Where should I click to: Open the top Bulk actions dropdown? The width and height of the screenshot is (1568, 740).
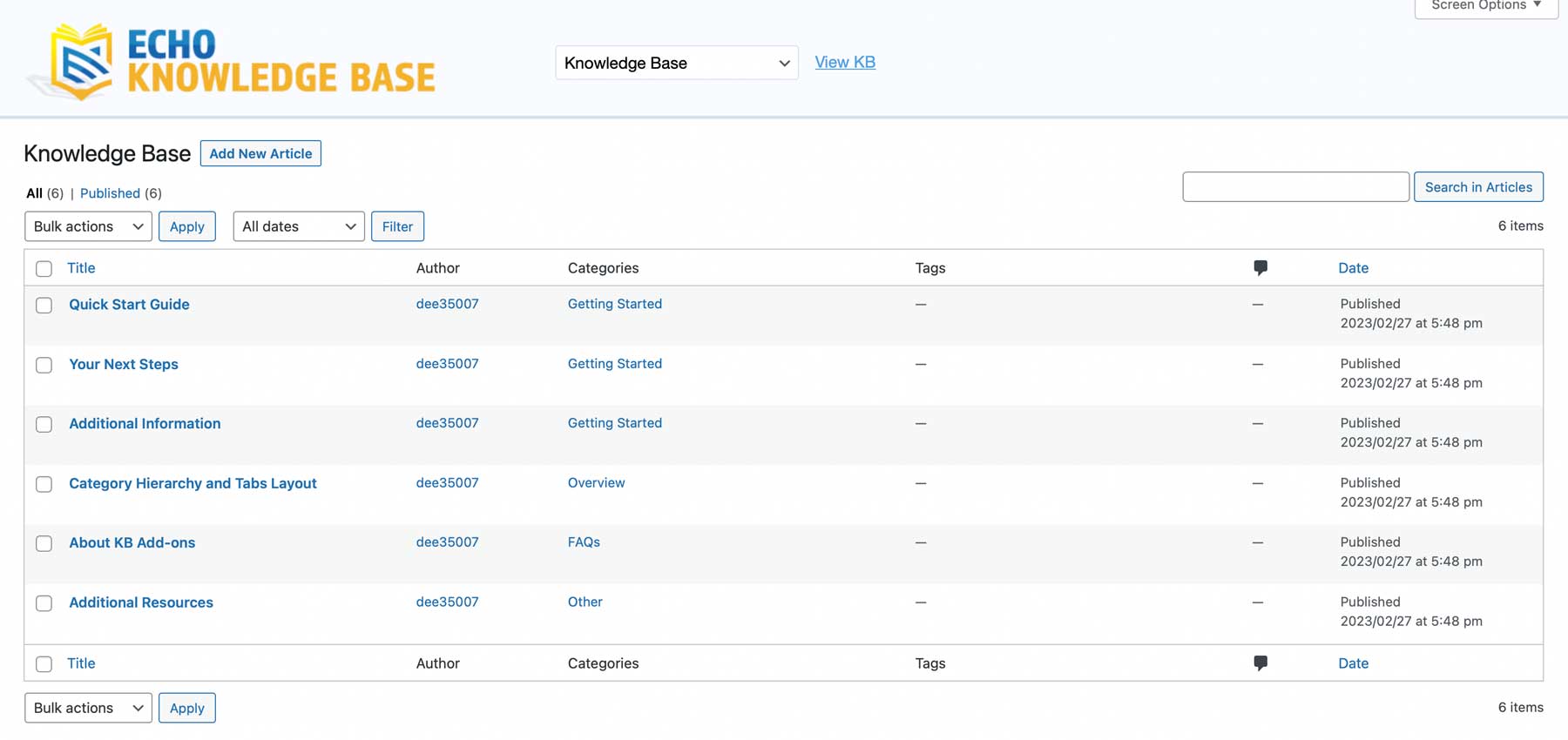click(88, 226)
